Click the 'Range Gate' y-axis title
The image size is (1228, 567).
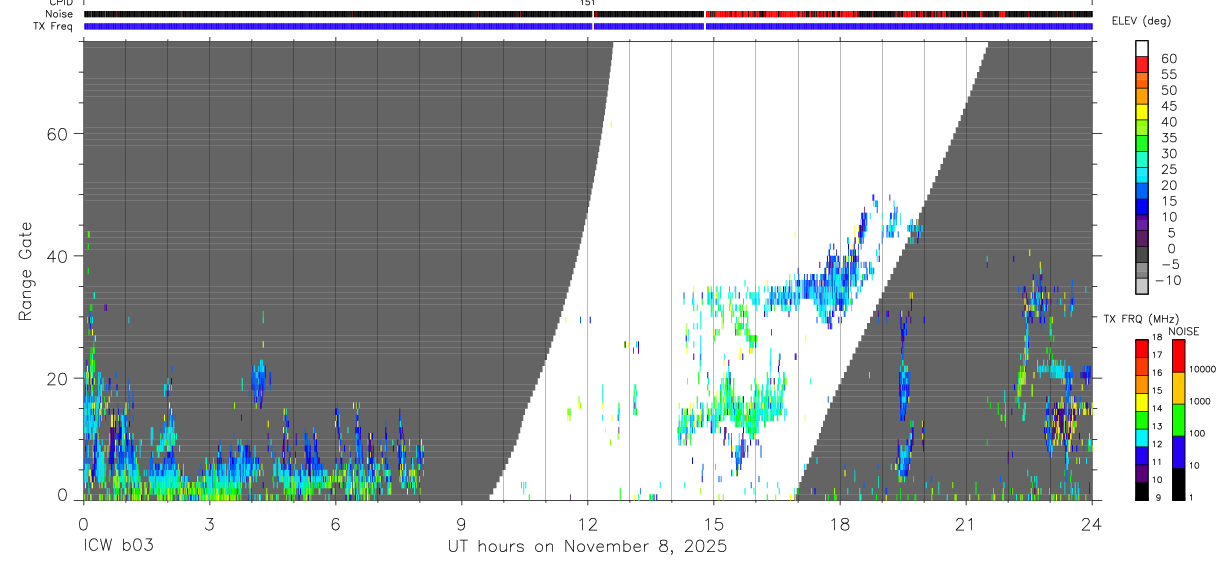point(26,272)
